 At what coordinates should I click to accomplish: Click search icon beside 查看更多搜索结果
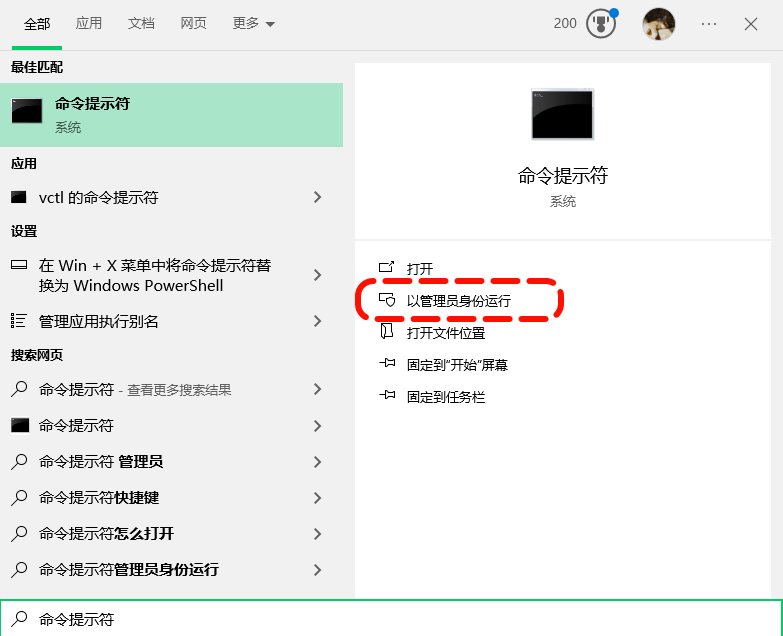click(19, 389)
